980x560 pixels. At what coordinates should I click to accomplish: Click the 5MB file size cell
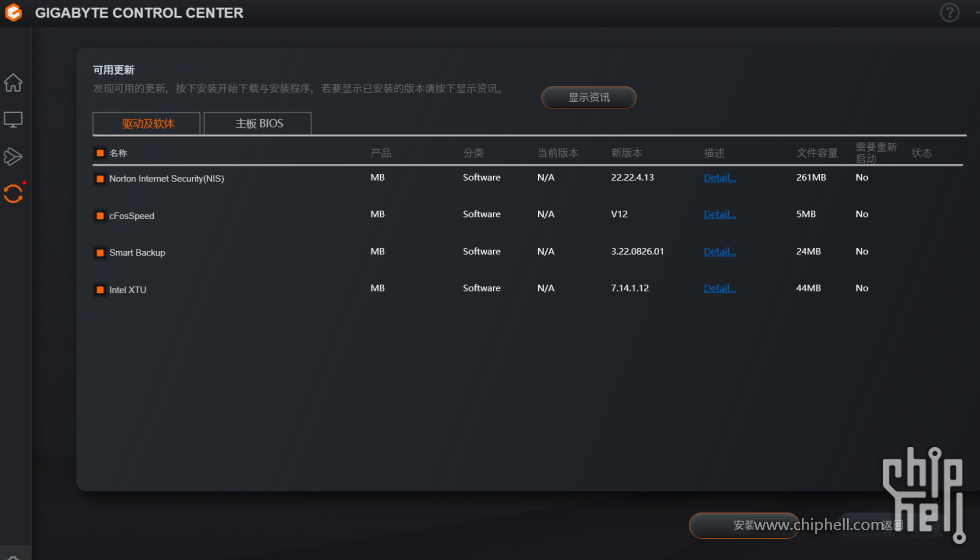[x=806, y=214]
